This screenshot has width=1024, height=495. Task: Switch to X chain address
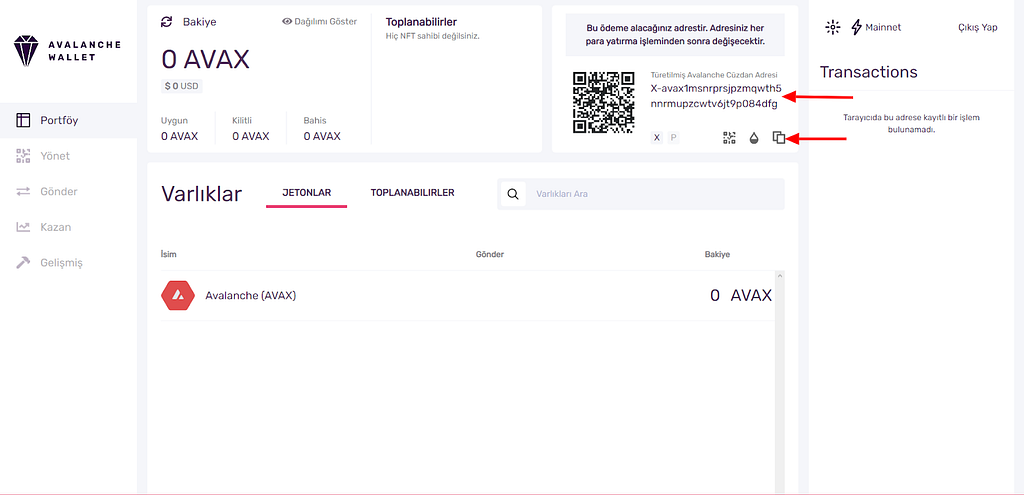point(657,138)
